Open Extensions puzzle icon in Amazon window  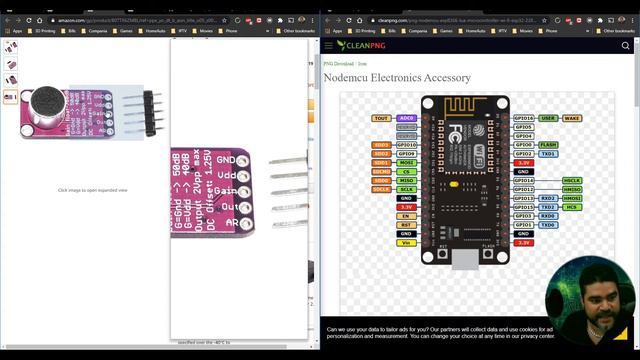click(x=280, y=20)
